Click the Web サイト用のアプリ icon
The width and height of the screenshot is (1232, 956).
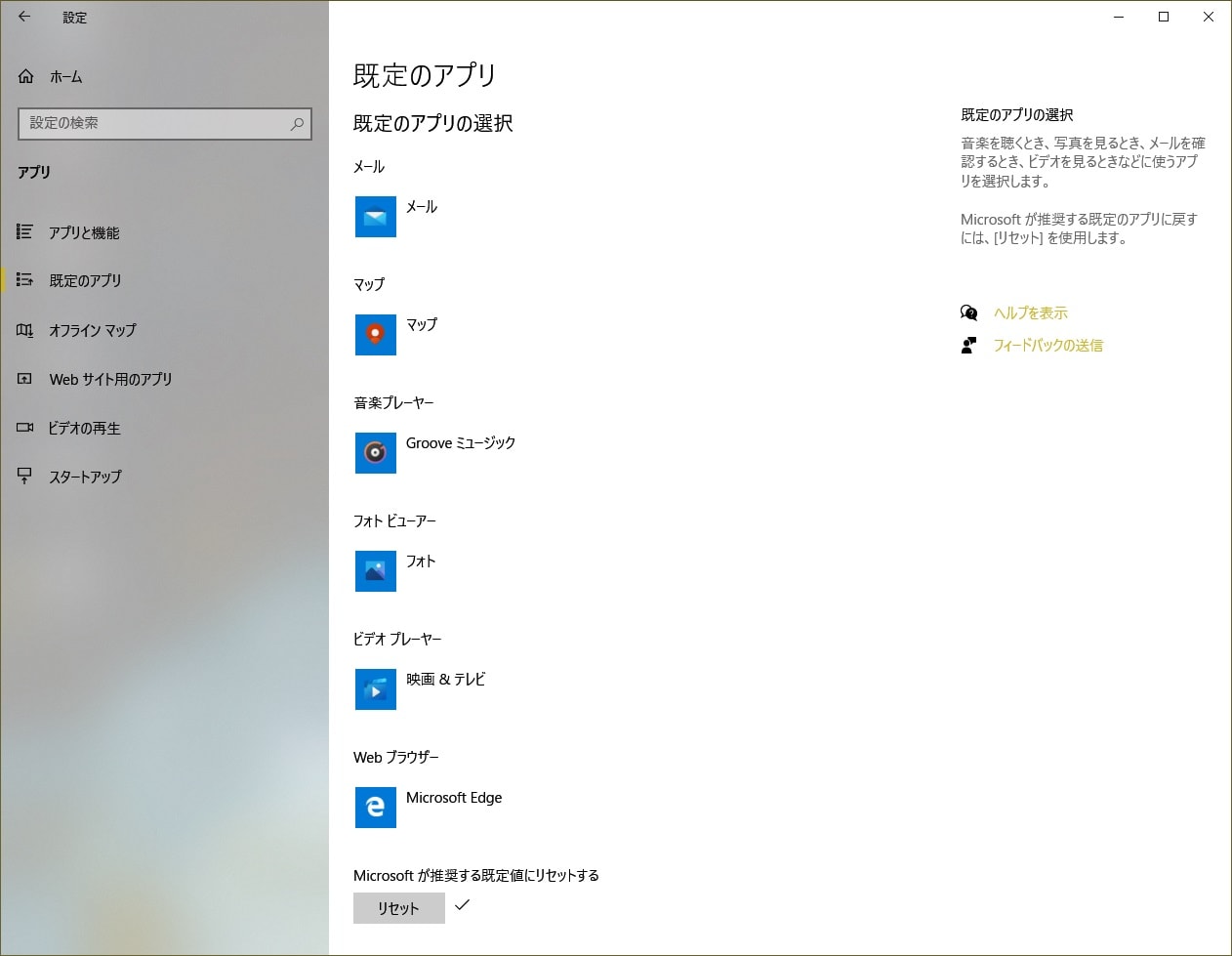pyautogui.click(x=25, y=379)
